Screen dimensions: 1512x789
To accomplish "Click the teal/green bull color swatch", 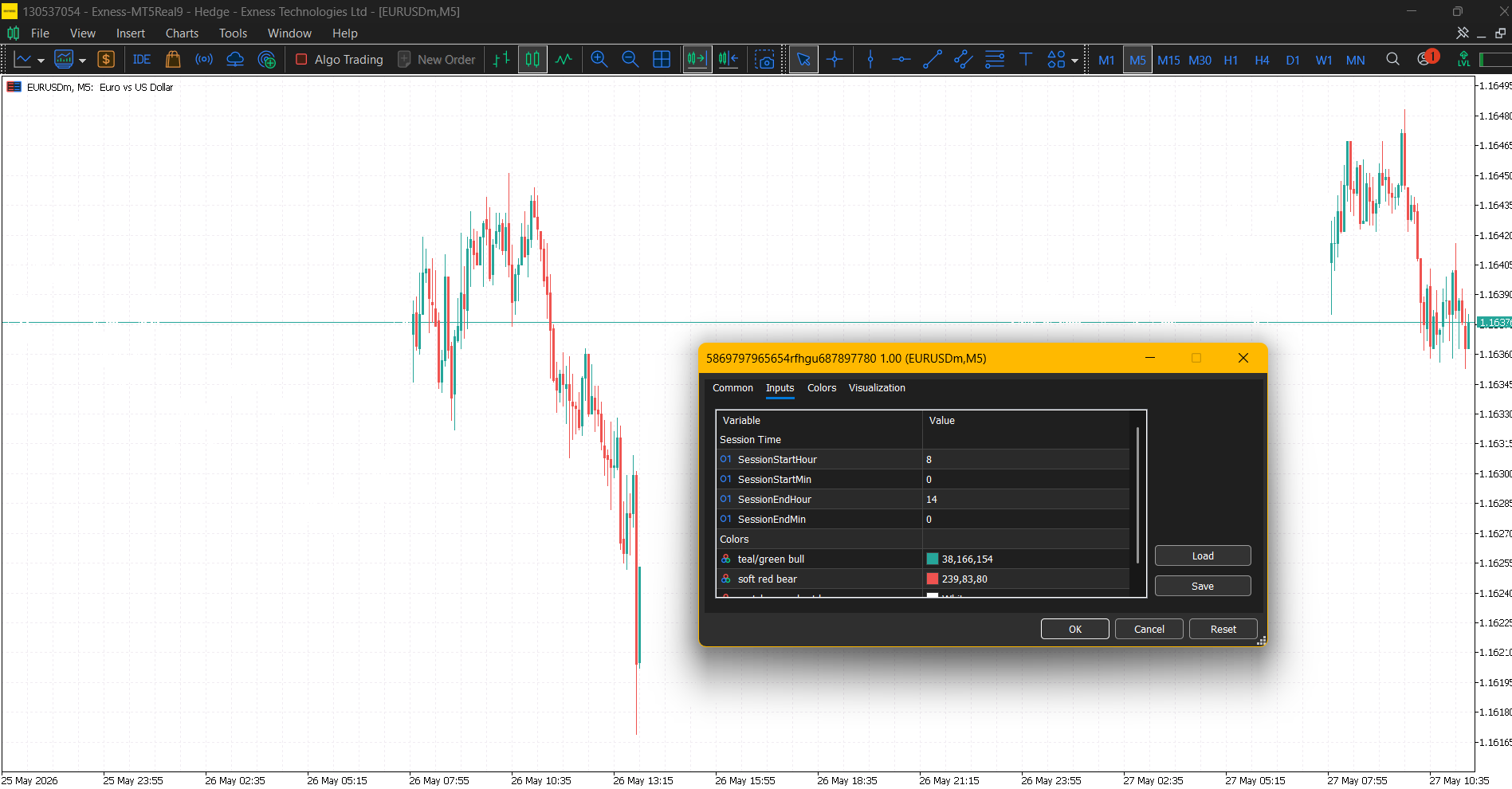I will coord(933,559).
